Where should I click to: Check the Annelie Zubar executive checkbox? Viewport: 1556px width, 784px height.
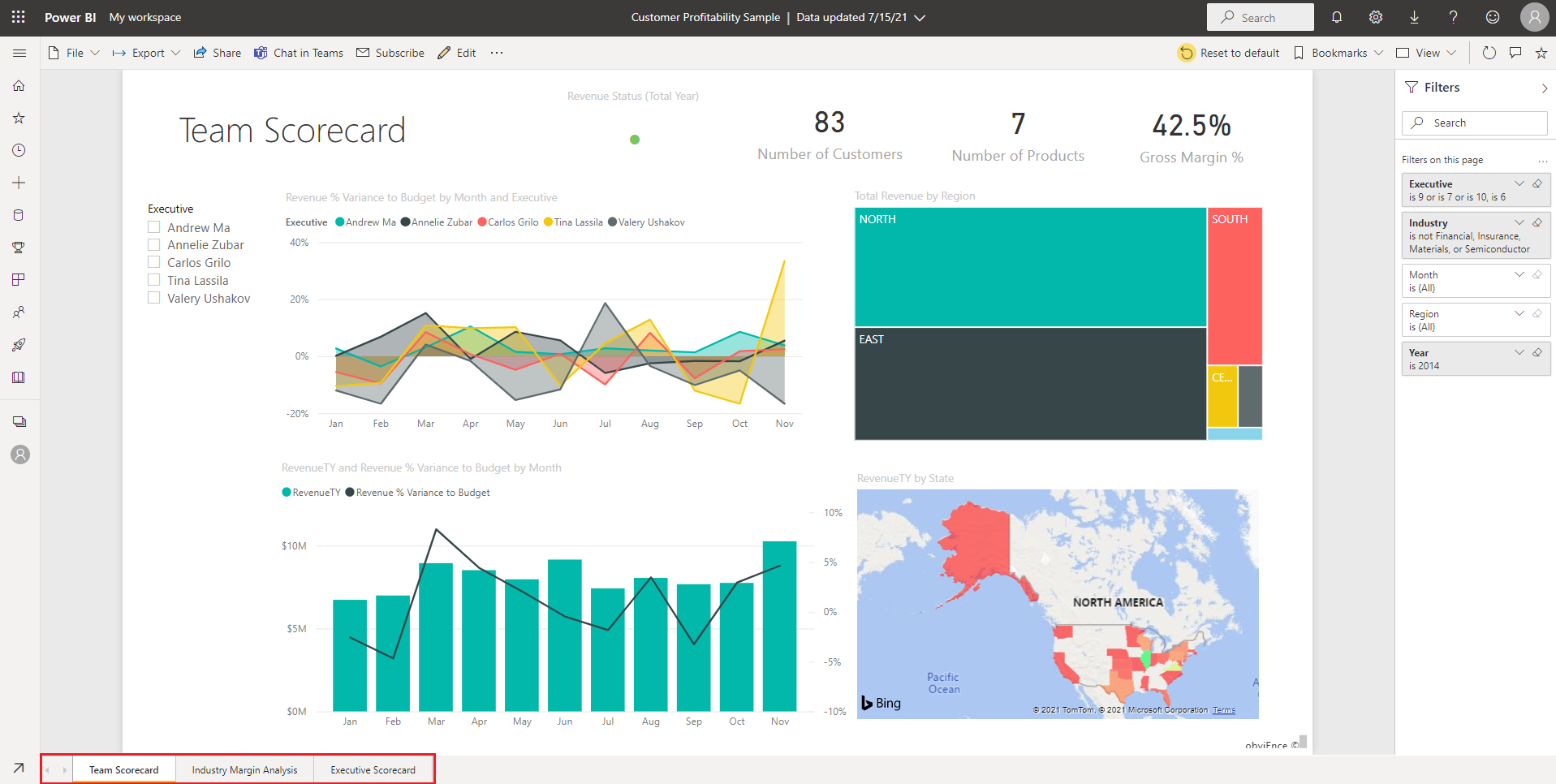click(x=153, y=244)
